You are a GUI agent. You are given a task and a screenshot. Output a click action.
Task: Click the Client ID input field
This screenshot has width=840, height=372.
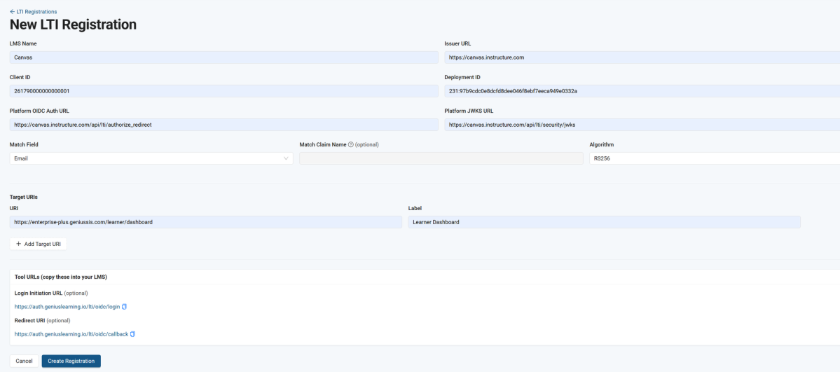coord(224,91)
